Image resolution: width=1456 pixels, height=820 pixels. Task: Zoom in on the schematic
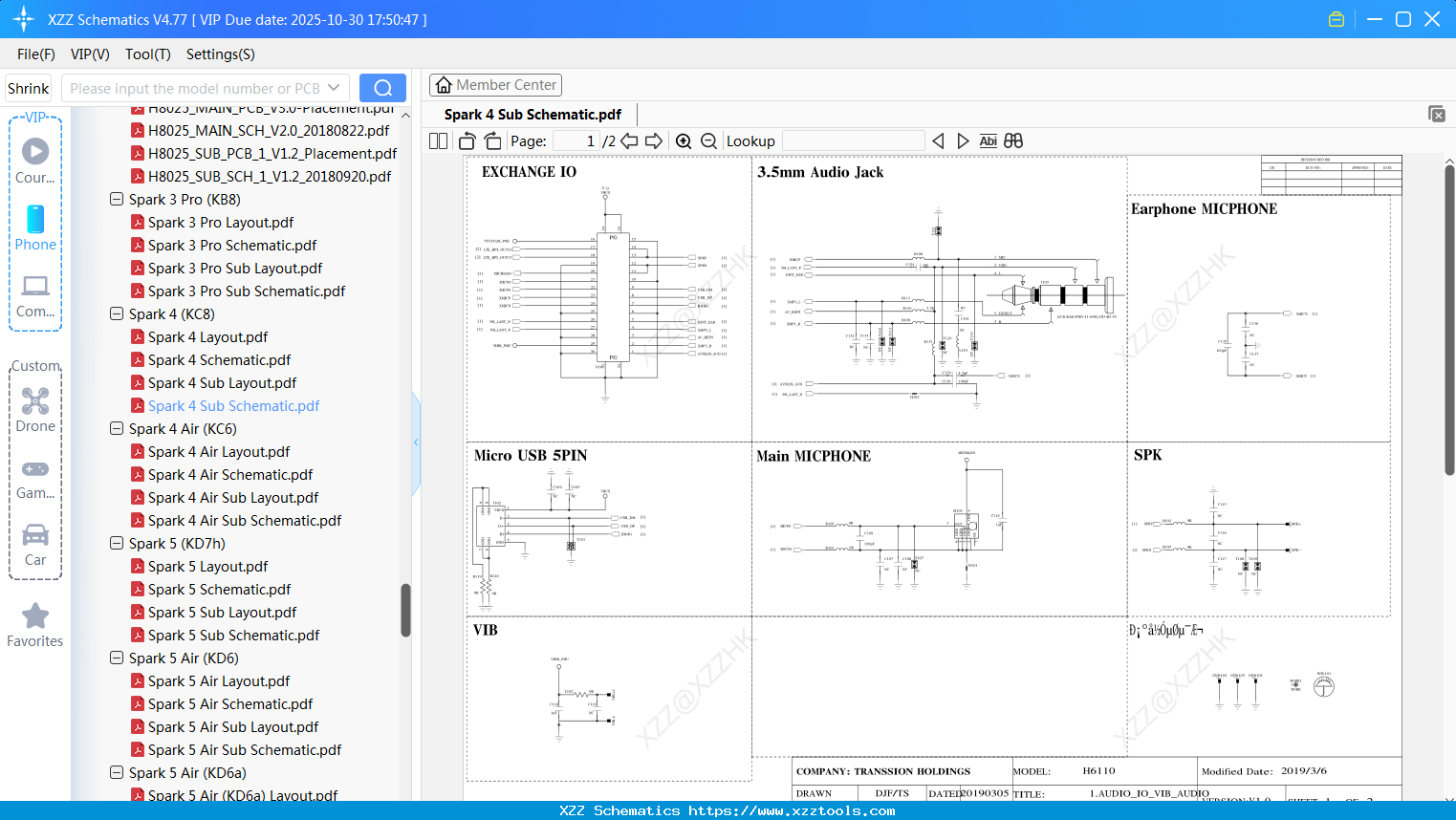click(x=684, y=140)
